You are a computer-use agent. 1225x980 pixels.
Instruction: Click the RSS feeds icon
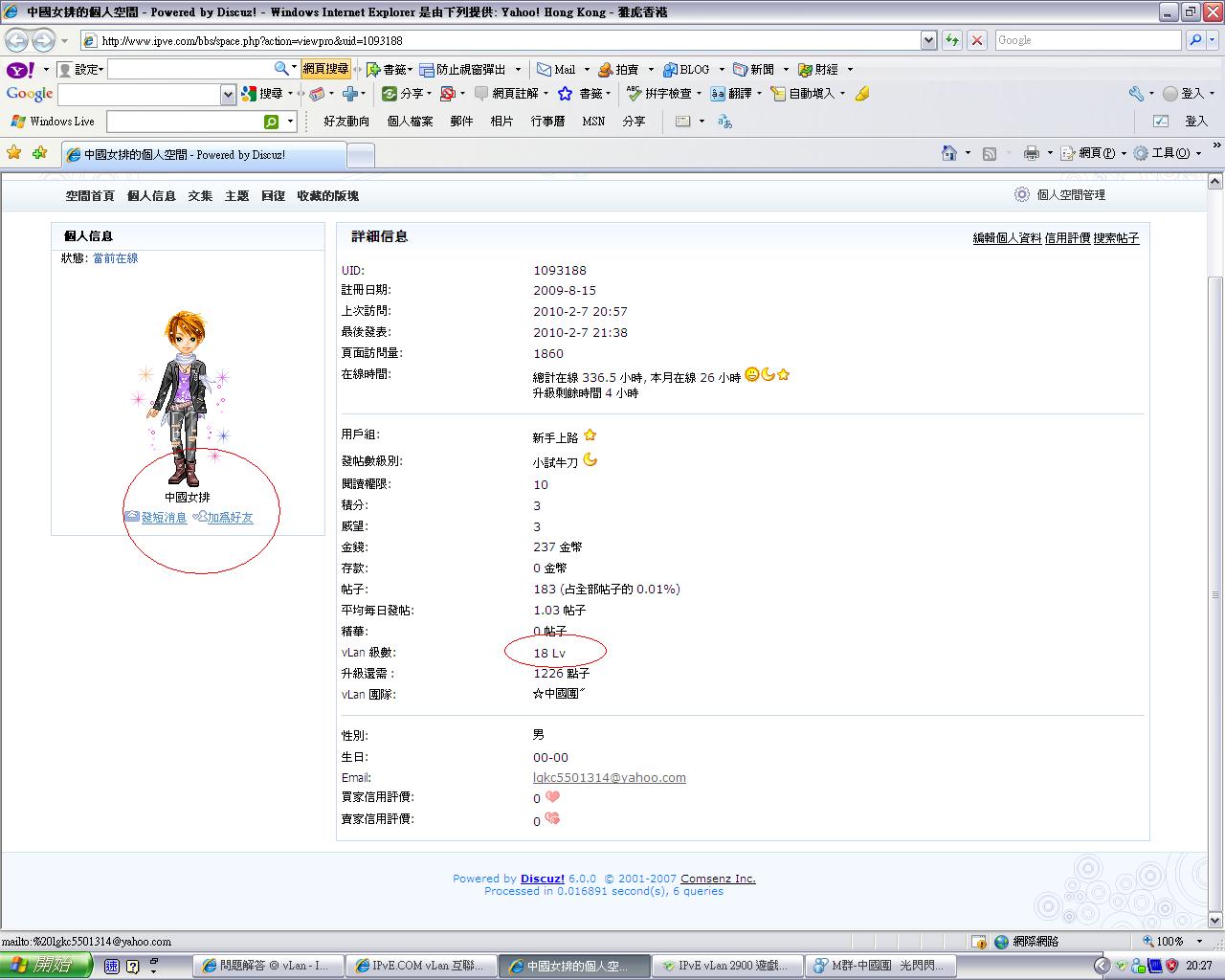click(x=990, y=153)
